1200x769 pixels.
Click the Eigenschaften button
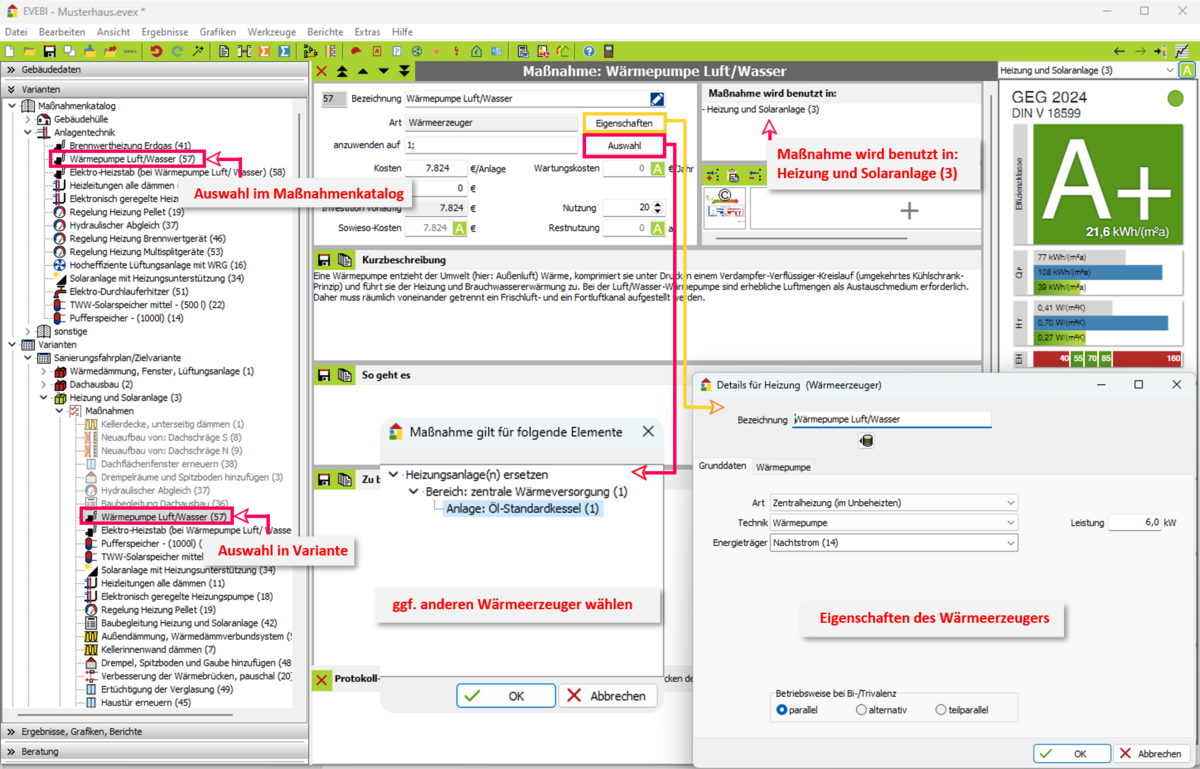[x=623, y=123]
